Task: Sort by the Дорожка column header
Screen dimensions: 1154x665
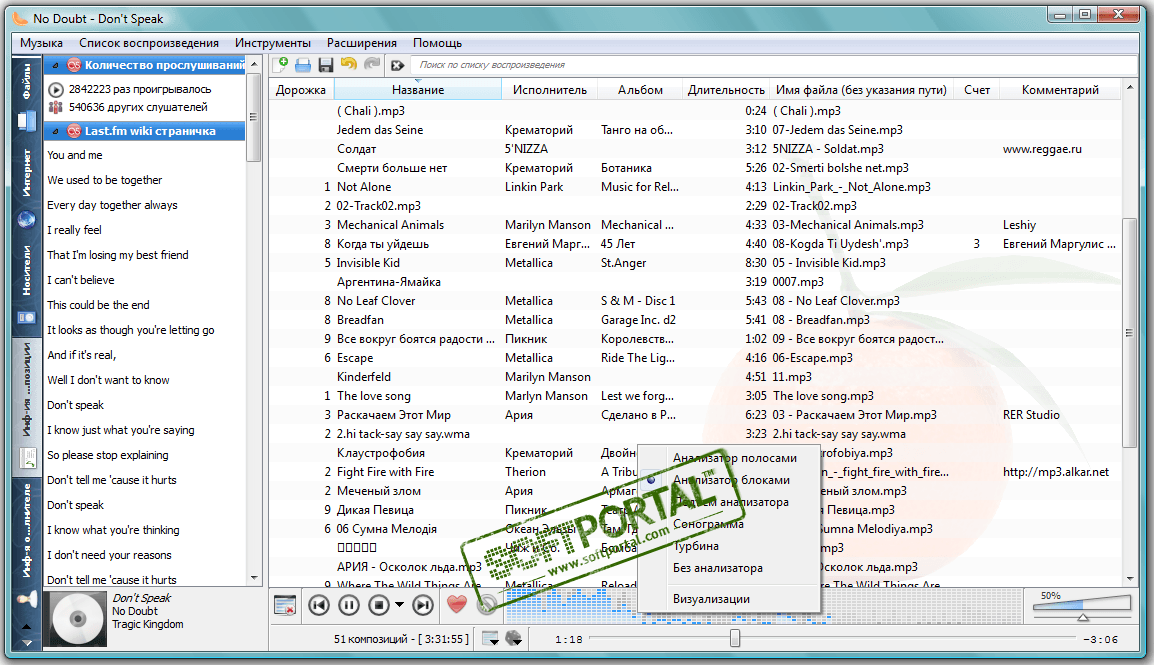Action: pyautogui.click(x=301, y=90)
